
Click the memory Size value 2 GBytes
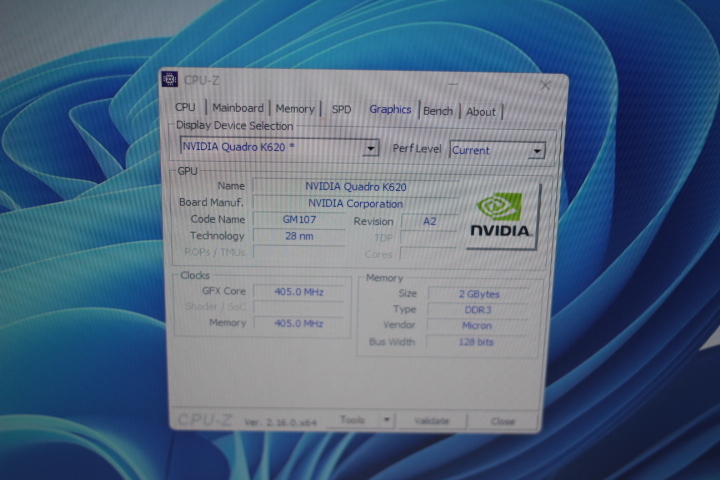(479, 294)
